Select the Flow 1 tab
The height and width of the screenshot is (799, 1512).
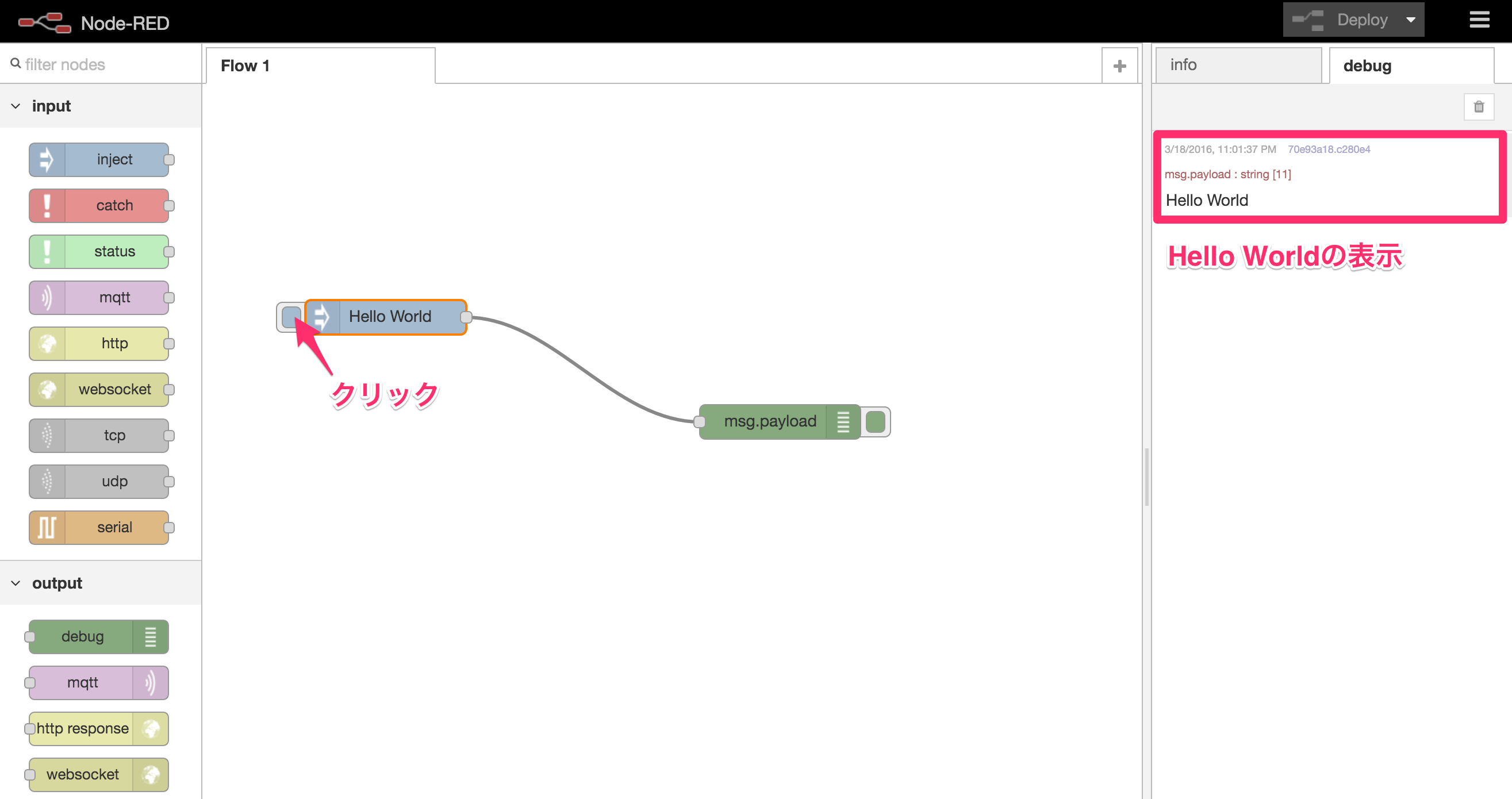[x=245, y=65]
